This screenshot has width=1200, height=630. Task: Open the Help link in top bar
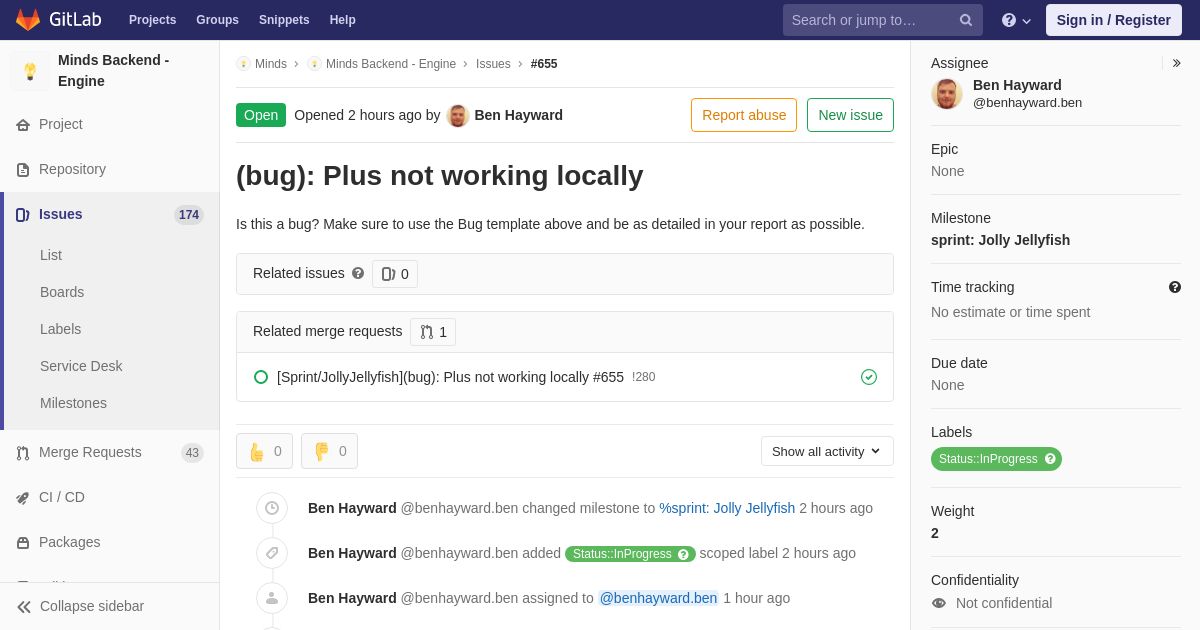343,20
